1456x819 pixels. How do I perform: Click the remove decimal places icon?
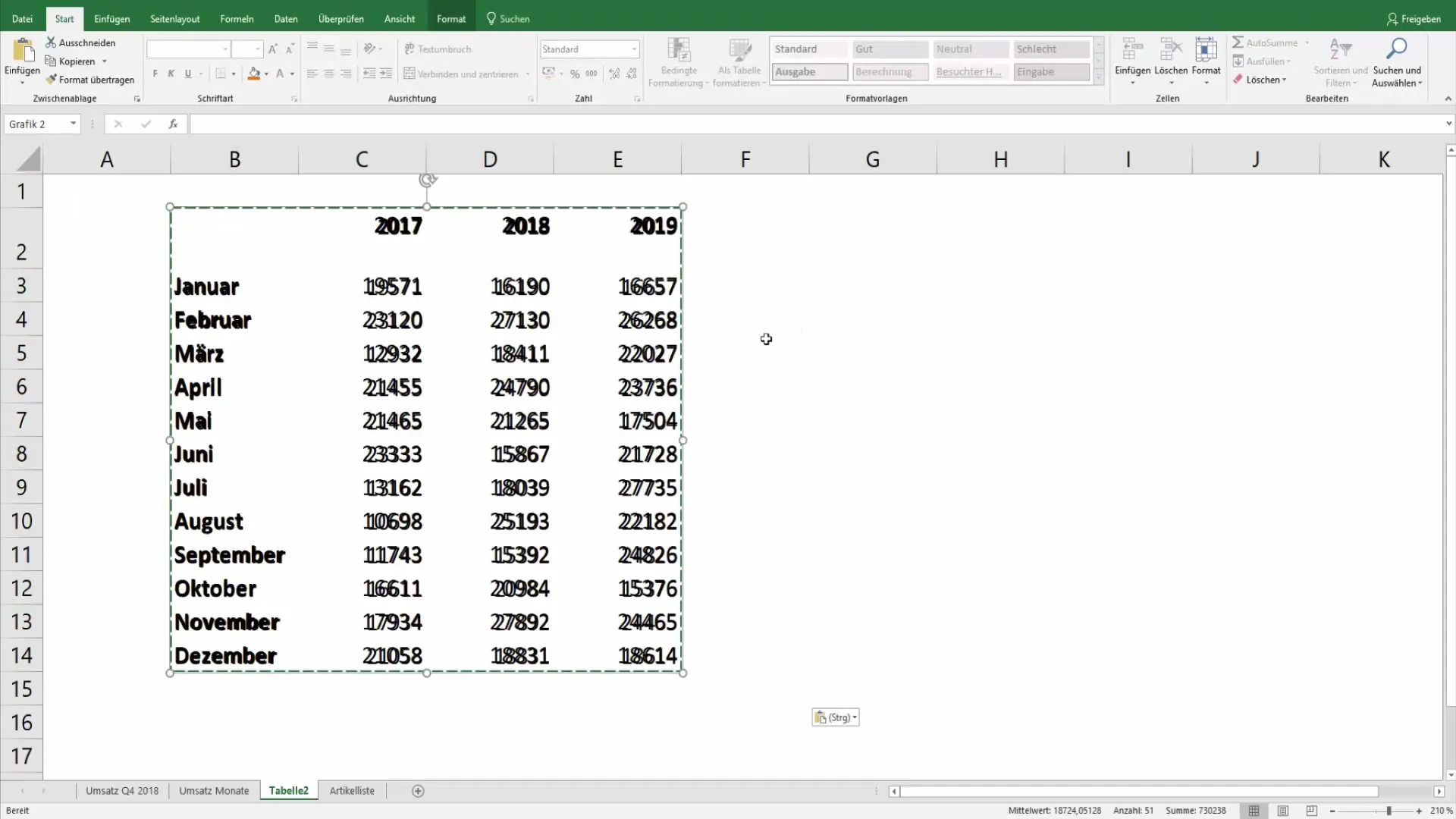tap(631, 74)
